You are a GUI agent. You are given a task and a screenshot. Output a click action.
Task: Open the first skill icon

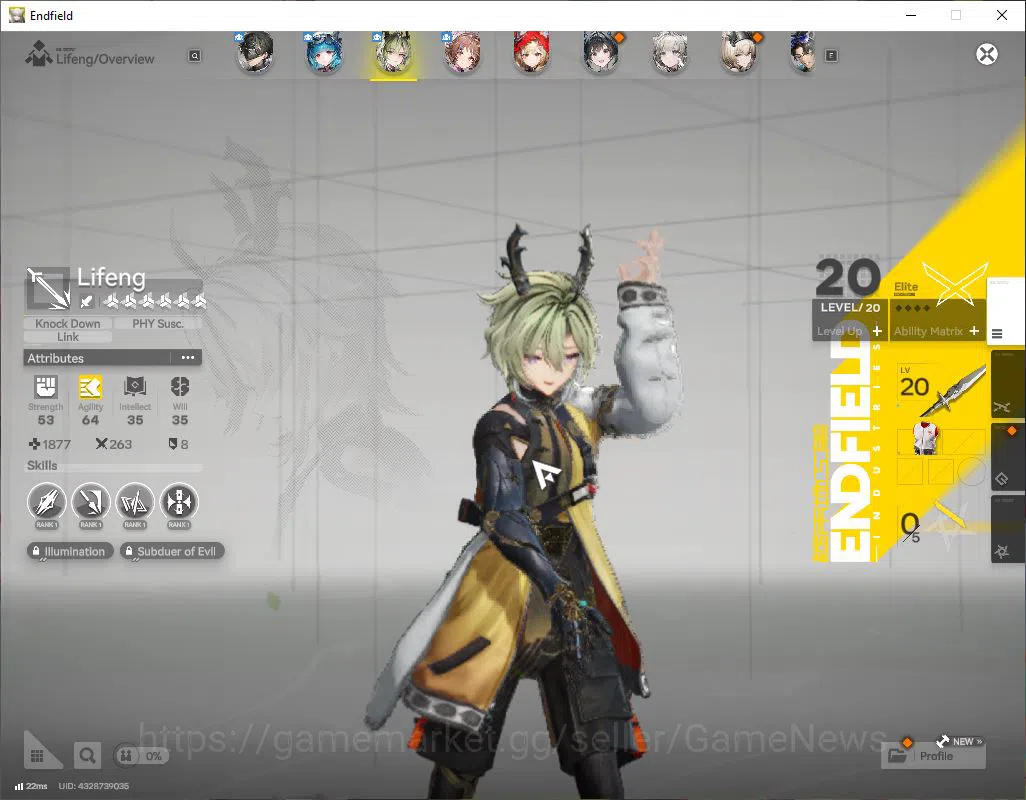pyautogui.click(x=46, y=502)
